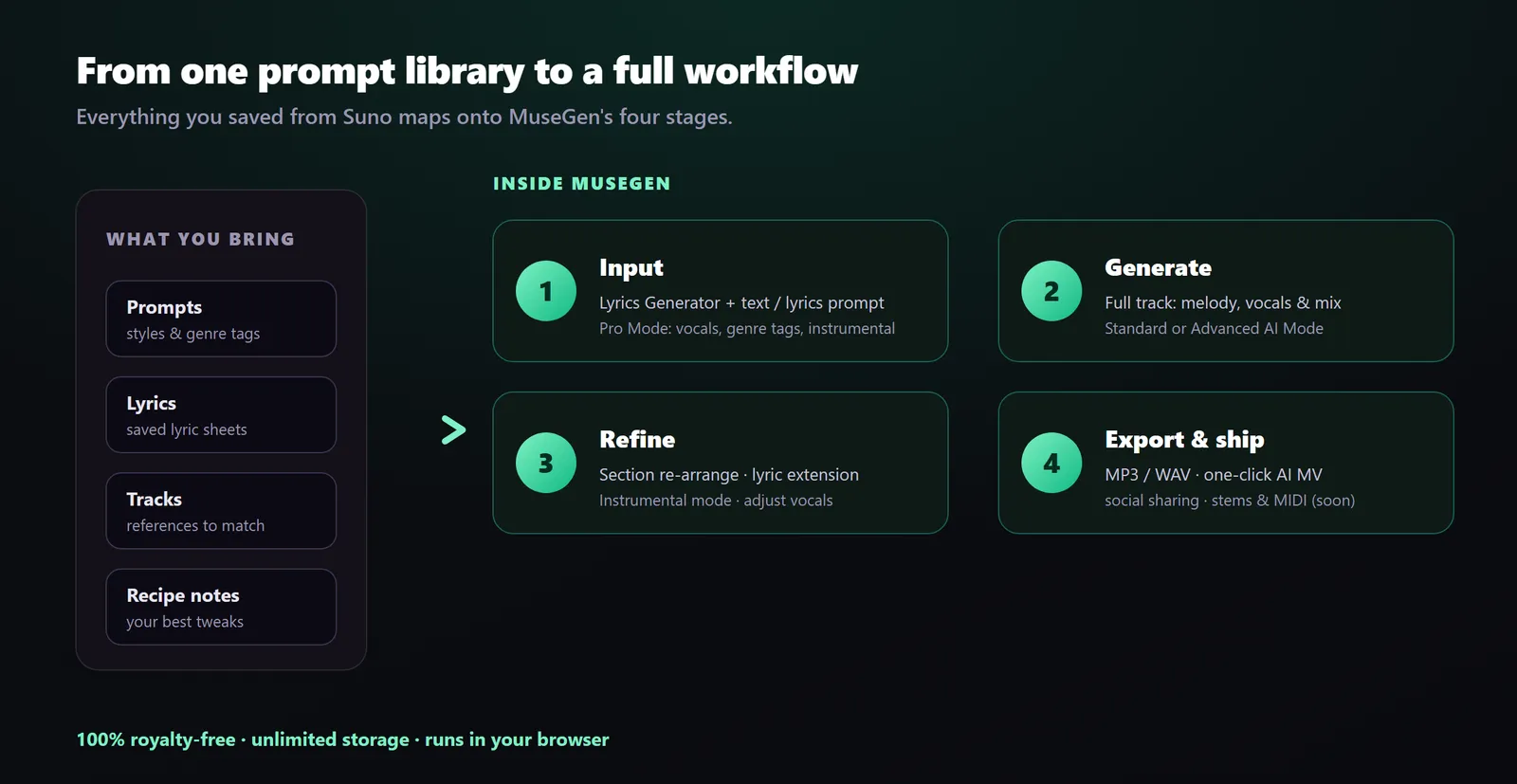Click the 'From one prompt library' headline
Image resolution: width=1517 pixels, height=784 pixels.
coord(466,72)
